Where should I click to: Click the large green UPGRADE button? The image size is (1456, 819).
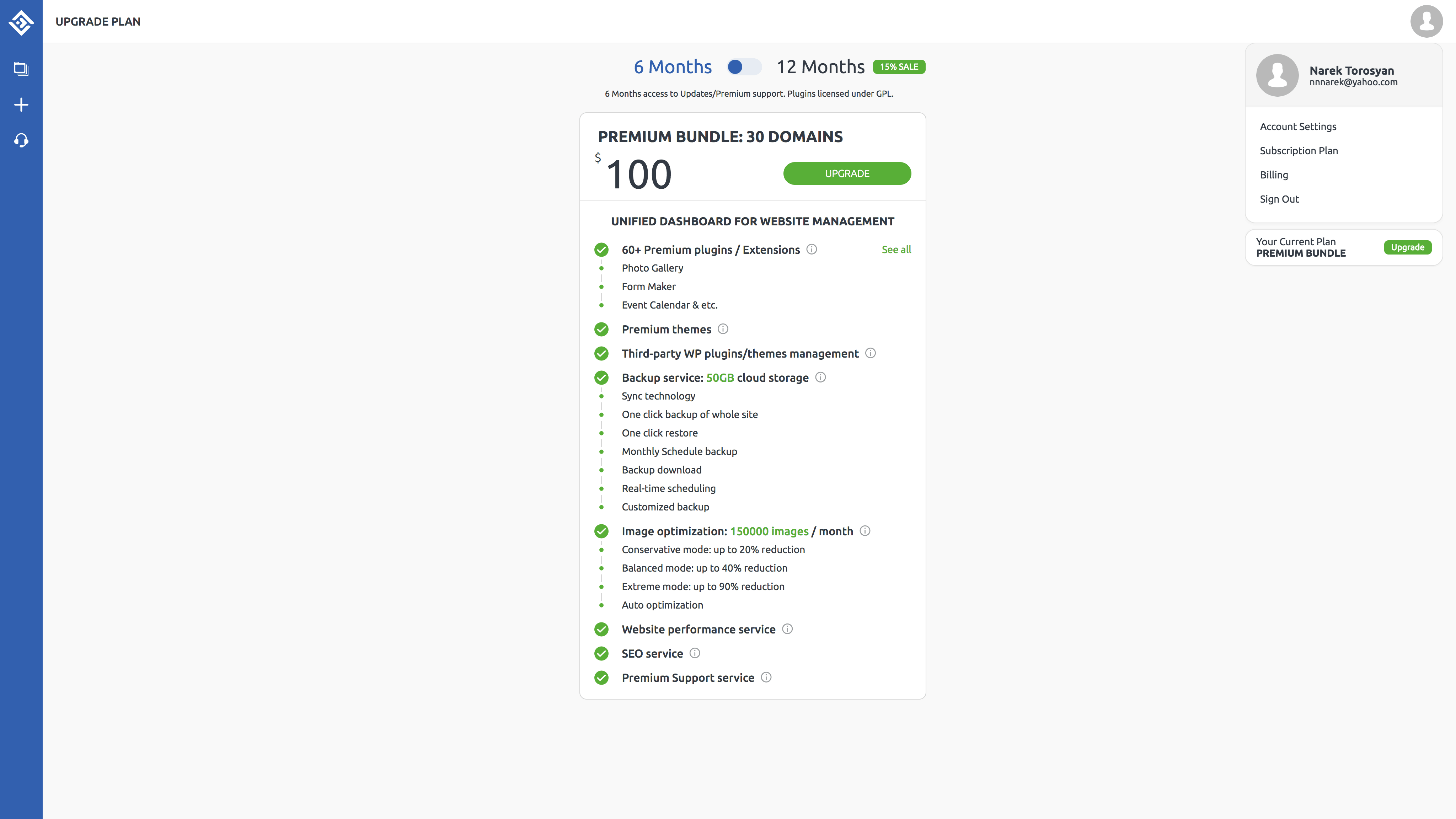[847, 173]
